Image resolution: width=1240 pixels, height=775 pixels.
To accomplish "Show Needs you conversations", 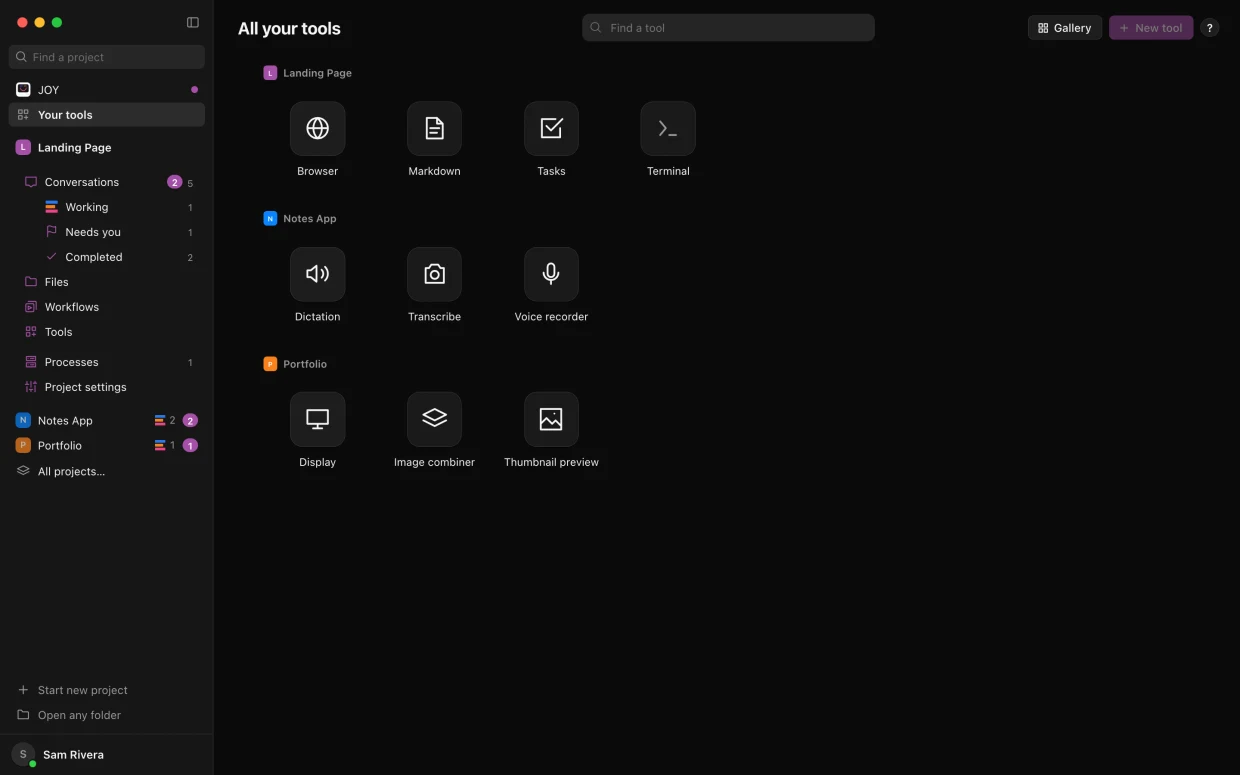I will [x=118, y=232].
